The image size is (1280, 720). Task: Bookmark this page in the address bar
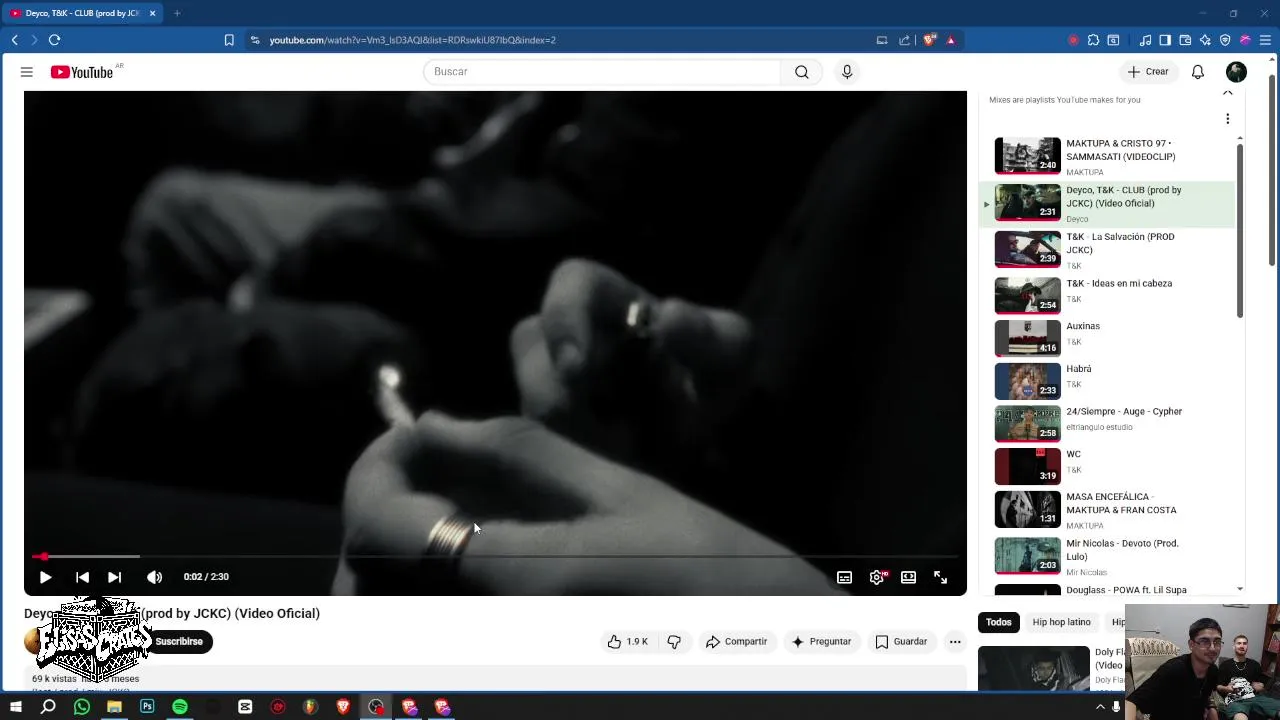(229, 40)
